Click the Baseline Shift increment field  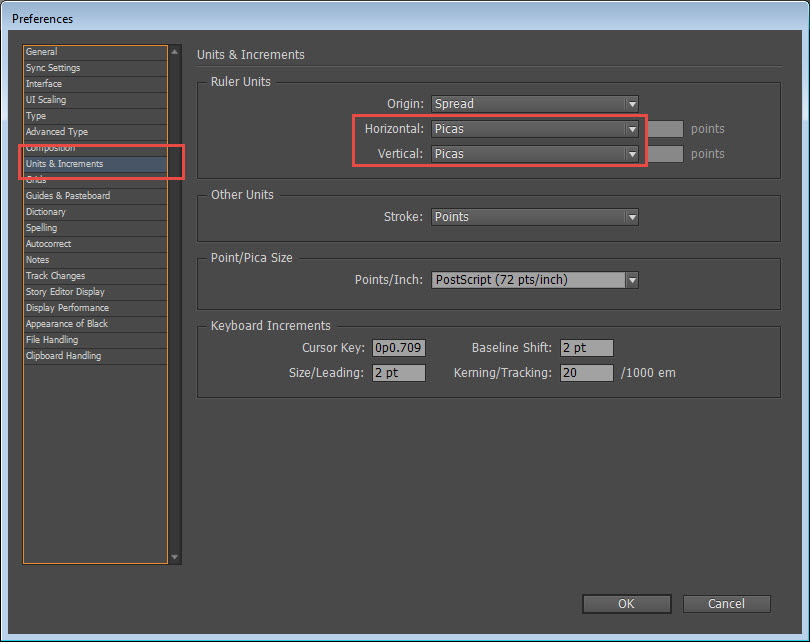point(587,348)
